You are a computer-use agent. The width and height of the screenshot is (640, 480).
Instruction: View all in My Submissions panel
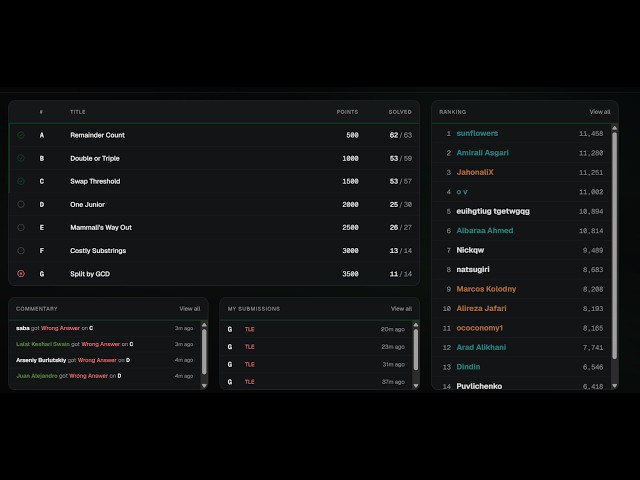401,309
